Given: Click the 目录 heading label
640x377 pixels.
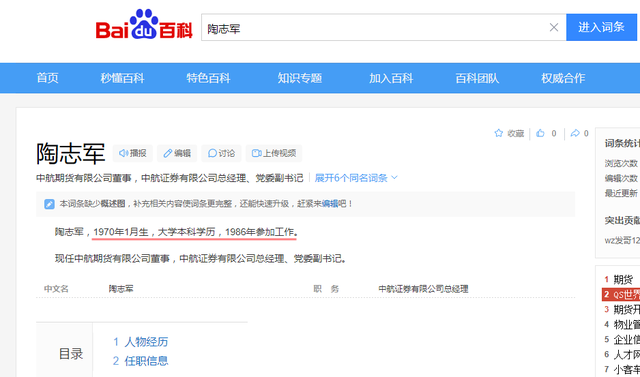Looking at the screenshot, I should point(71,354).
